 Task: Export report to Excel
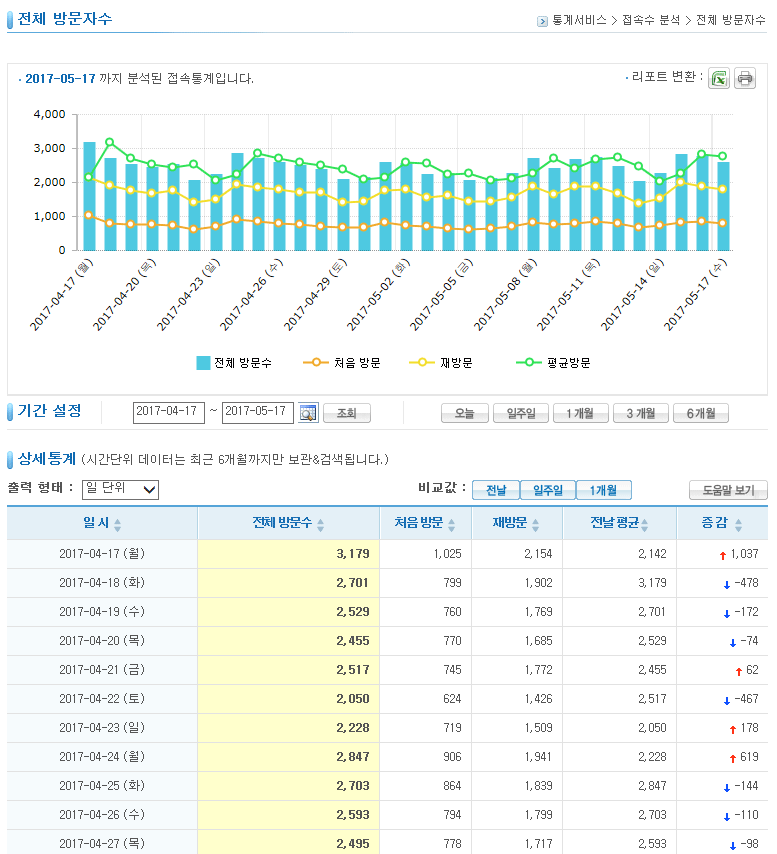coord(719,78)
